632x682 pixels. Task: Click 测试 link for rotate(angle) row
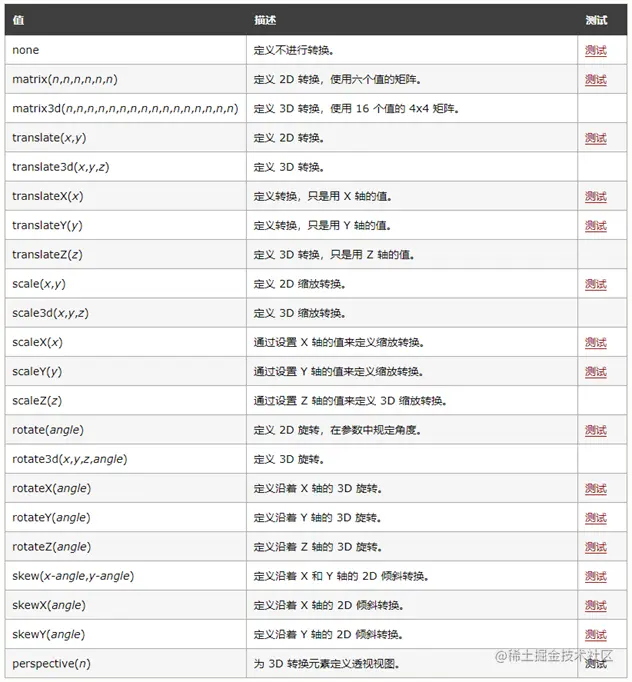click(x=596, y=430)
